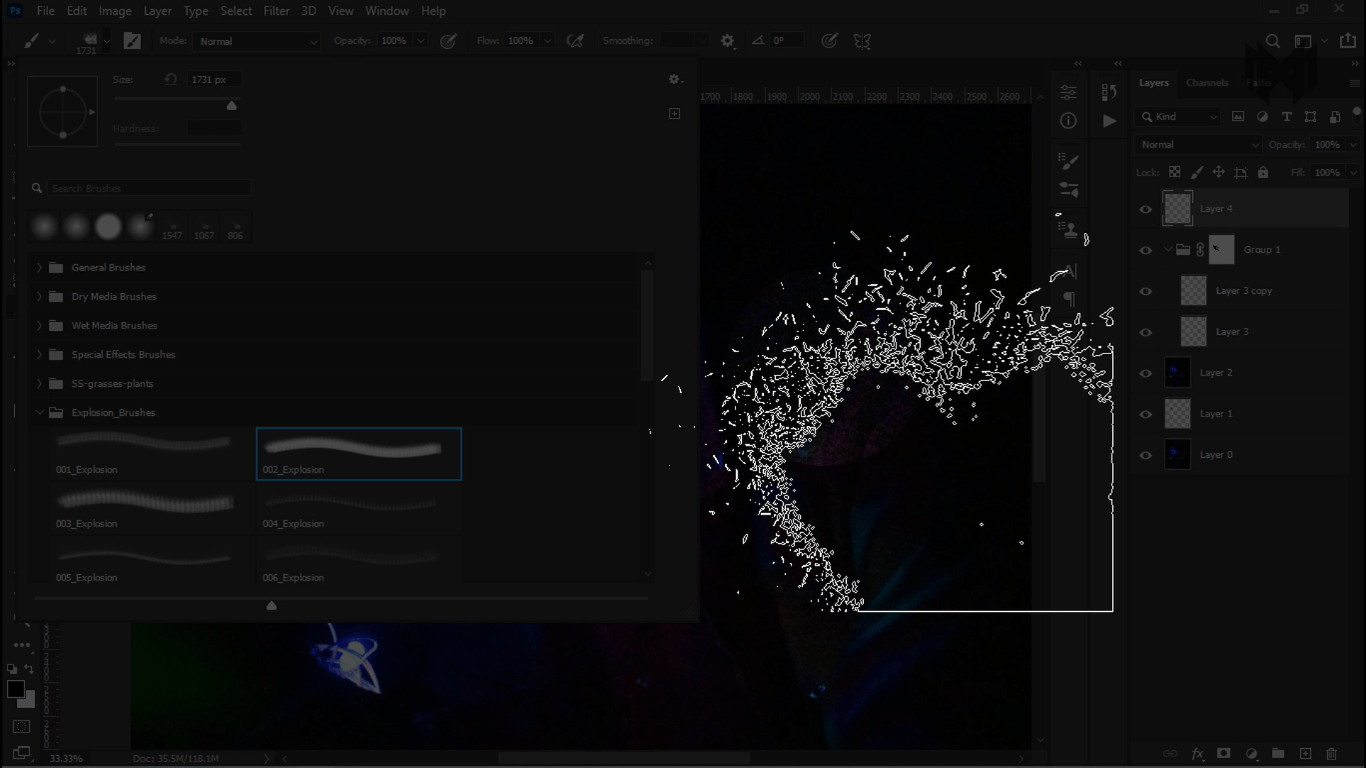Open brush picker settings gear
1366x768 pixels.
pyautogui.click(x=675, y=79)
